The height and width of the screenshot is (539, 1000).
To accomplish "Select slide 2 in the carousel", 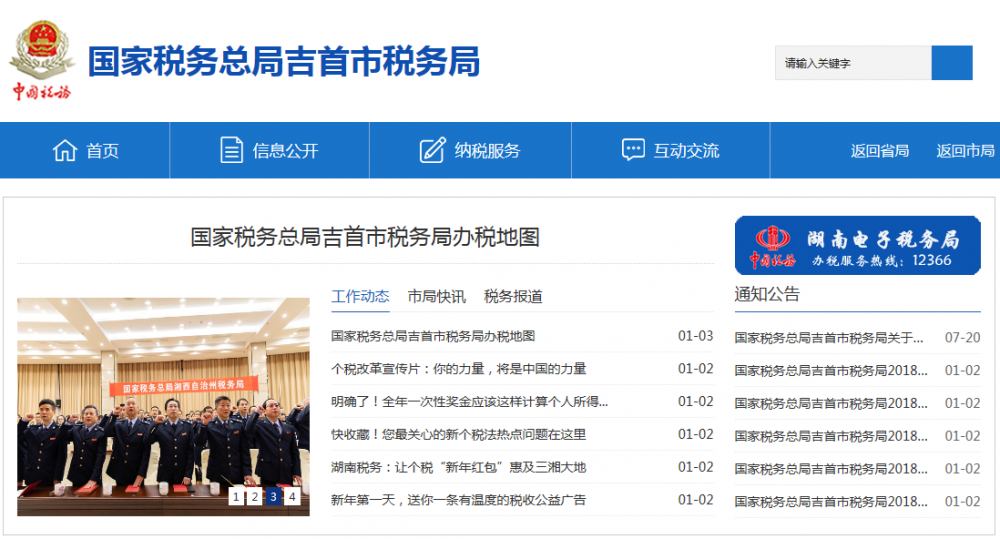I will (254, 496).
